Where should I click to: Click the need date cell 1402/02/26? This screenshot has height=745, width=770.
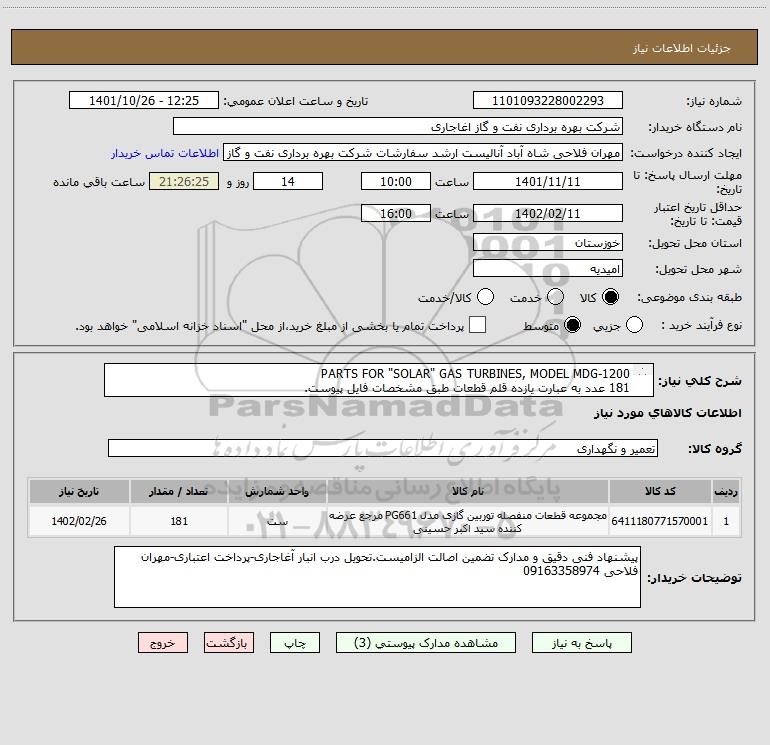(x=79, y=521)
